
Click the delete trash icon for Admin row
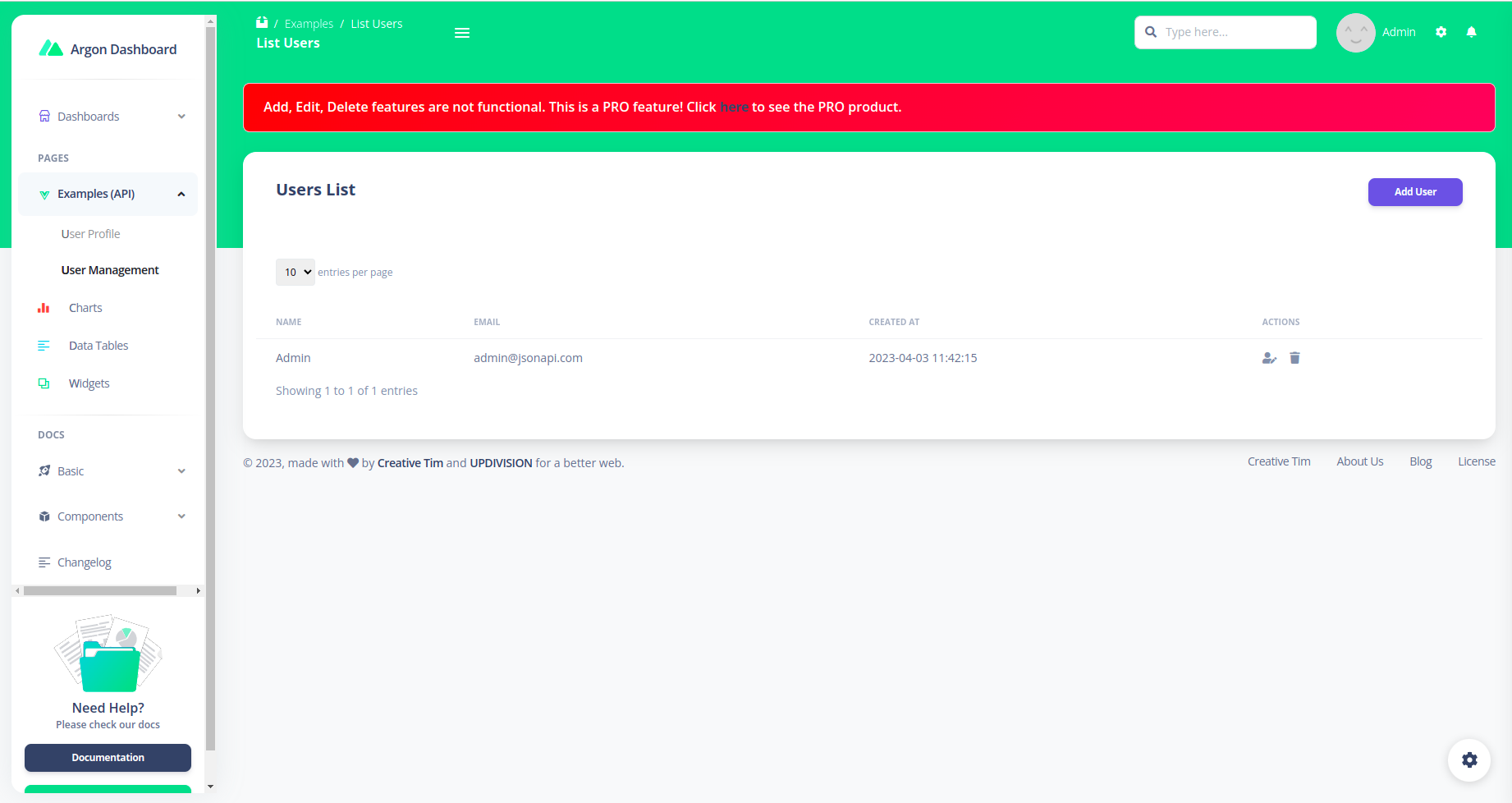[1295, 358]
